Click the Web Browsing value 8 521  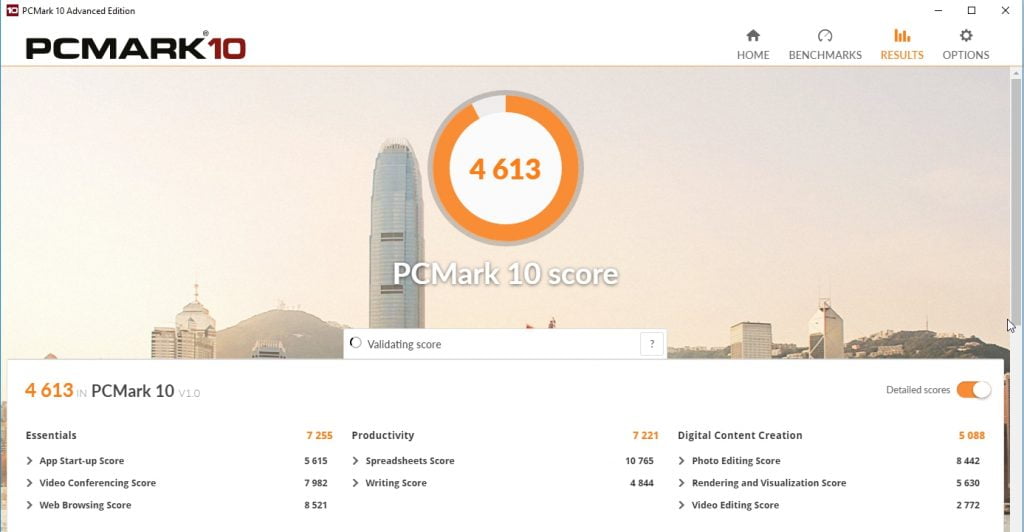click(315, 505)
